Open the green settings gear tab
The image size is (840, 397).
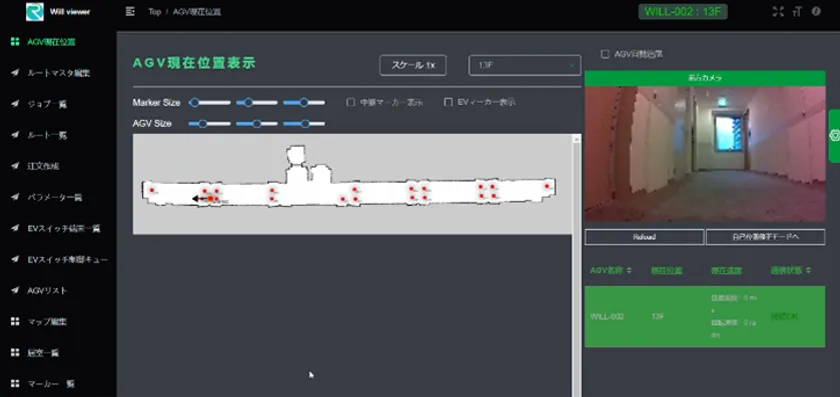point(834,136)
